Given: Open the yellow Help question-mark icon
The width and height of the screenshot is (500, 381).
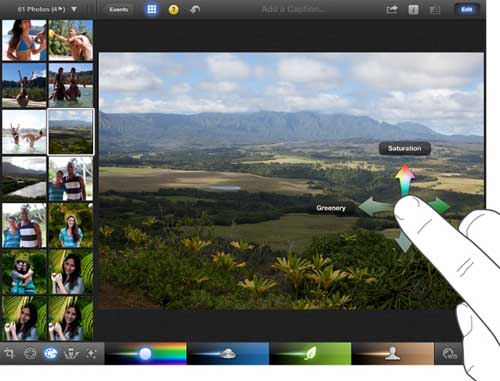Looking at the screenshot, I should tap(173, 9).
